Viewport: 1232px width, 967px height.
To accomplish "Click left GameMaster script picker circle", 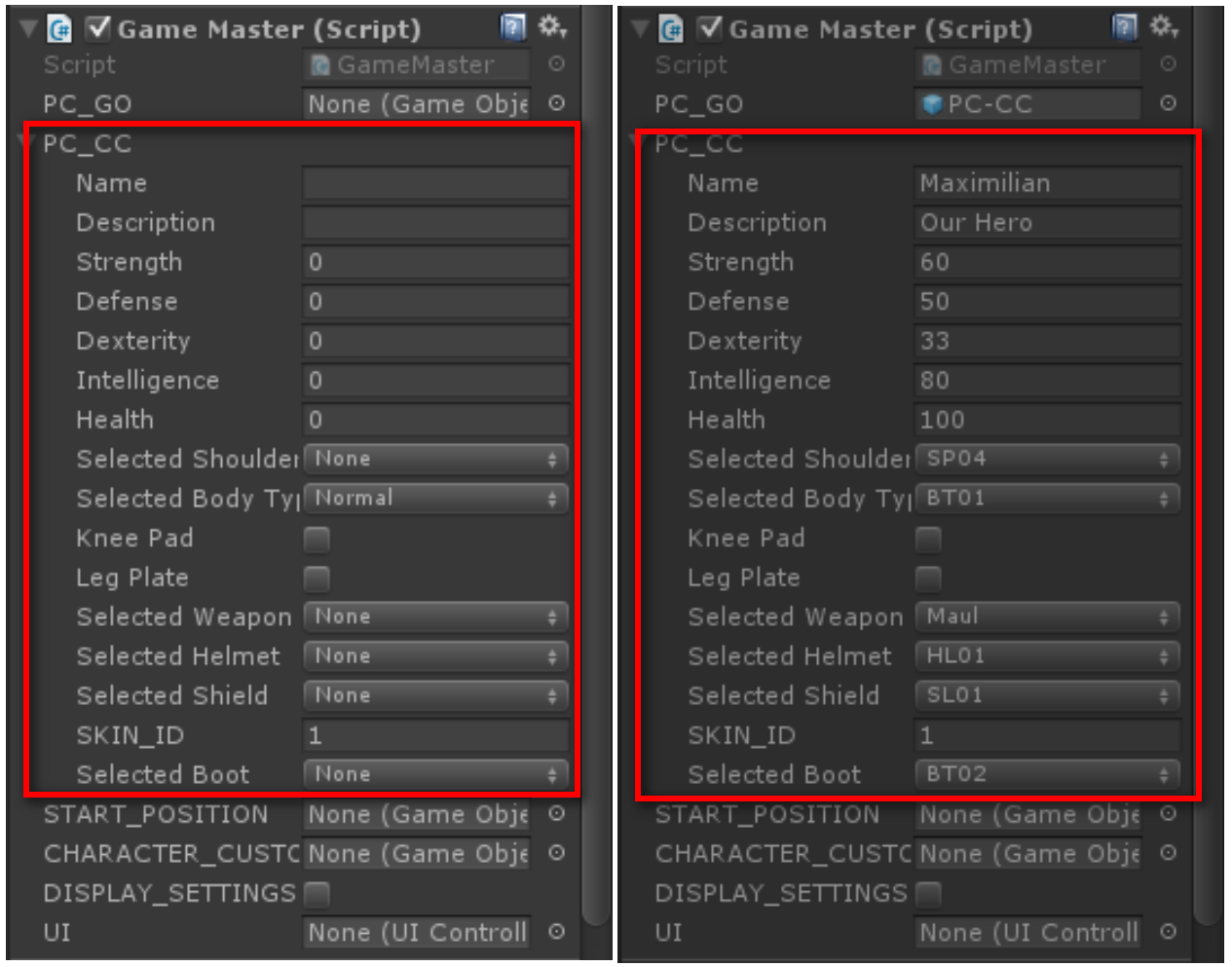I will [556, 64].
